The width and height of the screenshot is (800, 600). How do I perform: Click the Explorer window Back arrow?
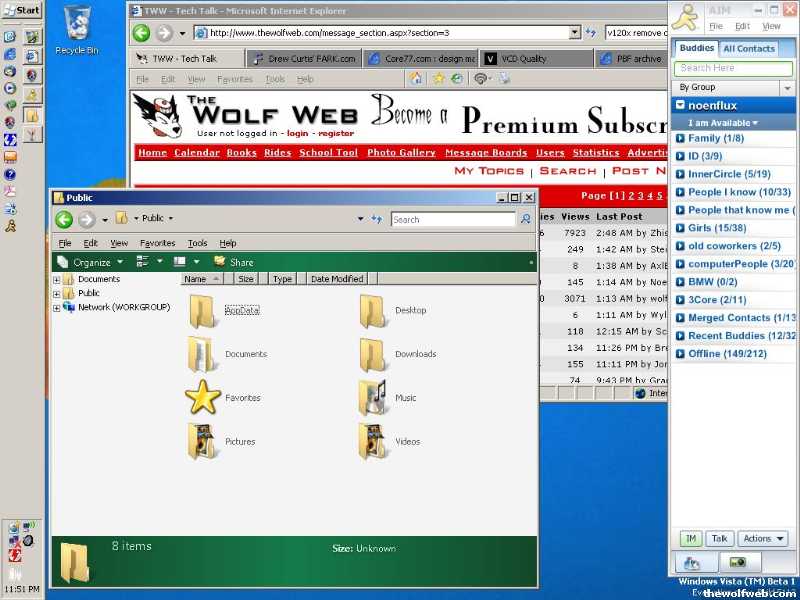[x=64, y=219]
